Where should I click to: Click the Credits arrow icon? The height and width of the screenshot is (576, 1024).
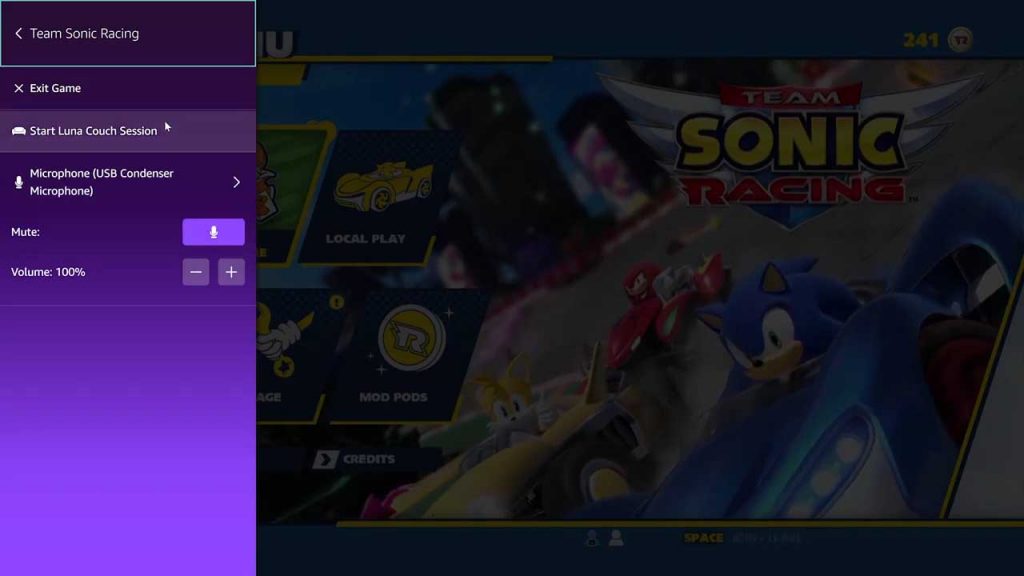[325, 459]
